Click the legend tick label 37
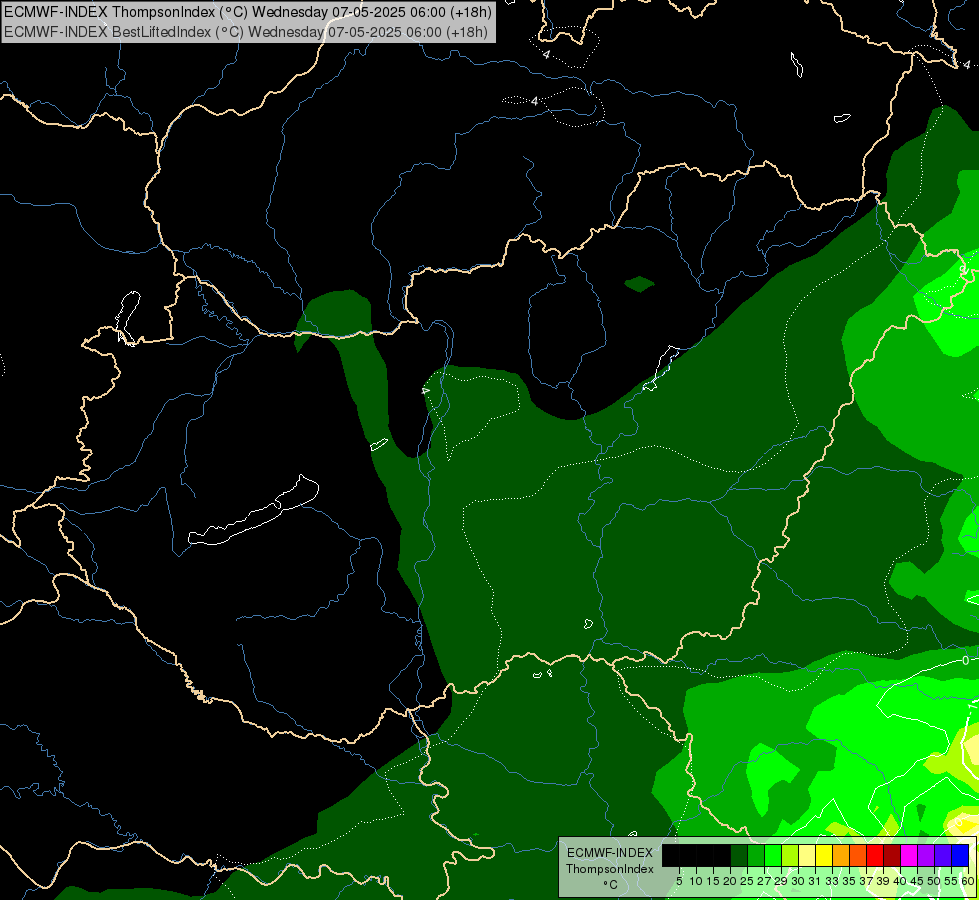Image resolution: width=979 pixels, height=900 pixels. pyautogui.click(x=866, y=881)
